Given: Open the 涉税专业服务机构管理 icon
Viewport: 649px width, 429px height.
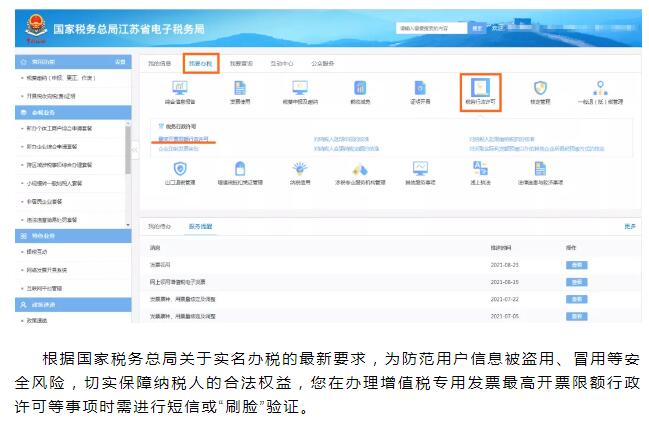Looking at the screenshot, I should pos(360,169).
